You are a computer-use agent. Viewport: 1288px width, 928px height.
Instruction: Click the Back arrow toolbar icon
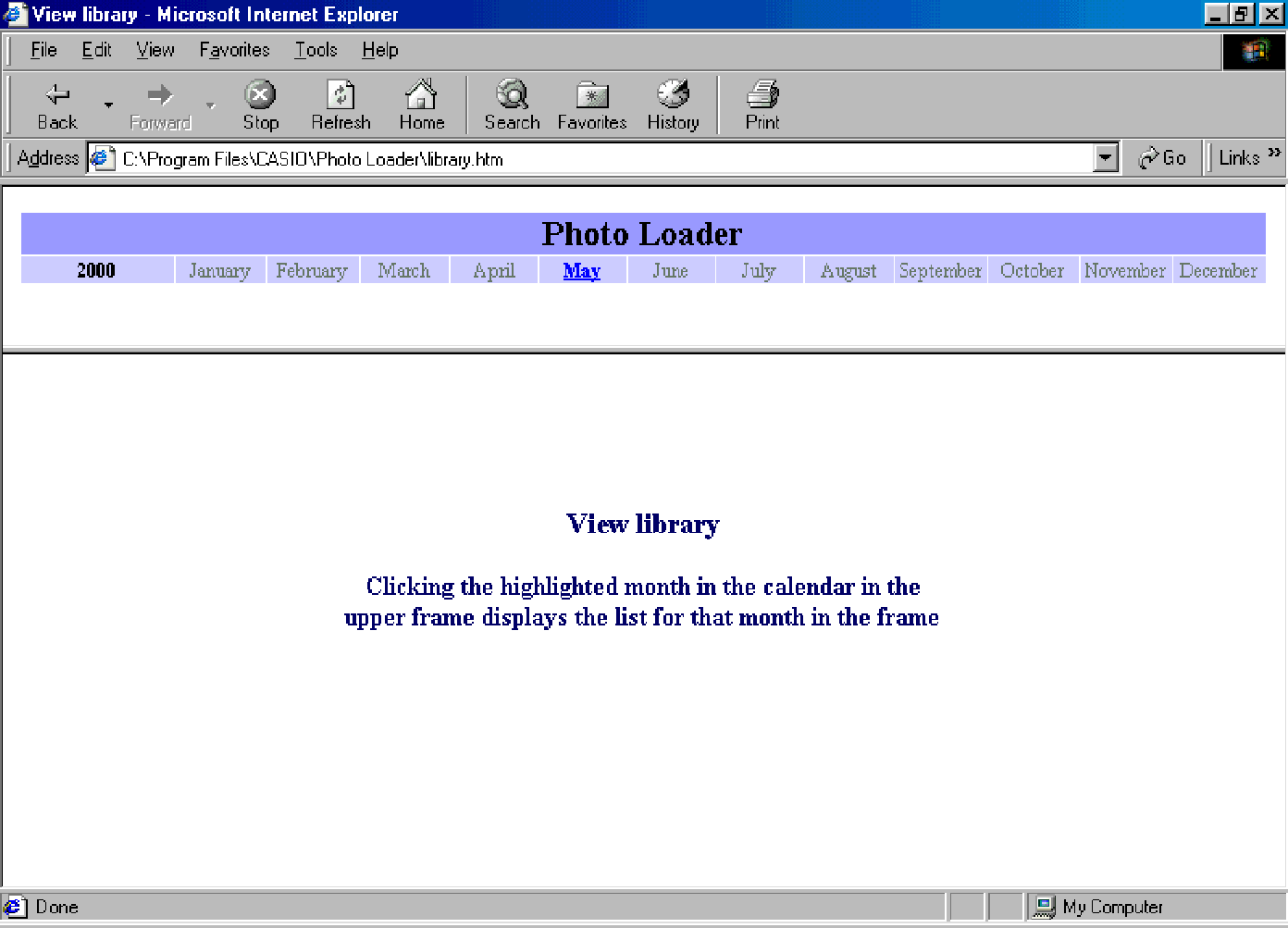[57, 94]
